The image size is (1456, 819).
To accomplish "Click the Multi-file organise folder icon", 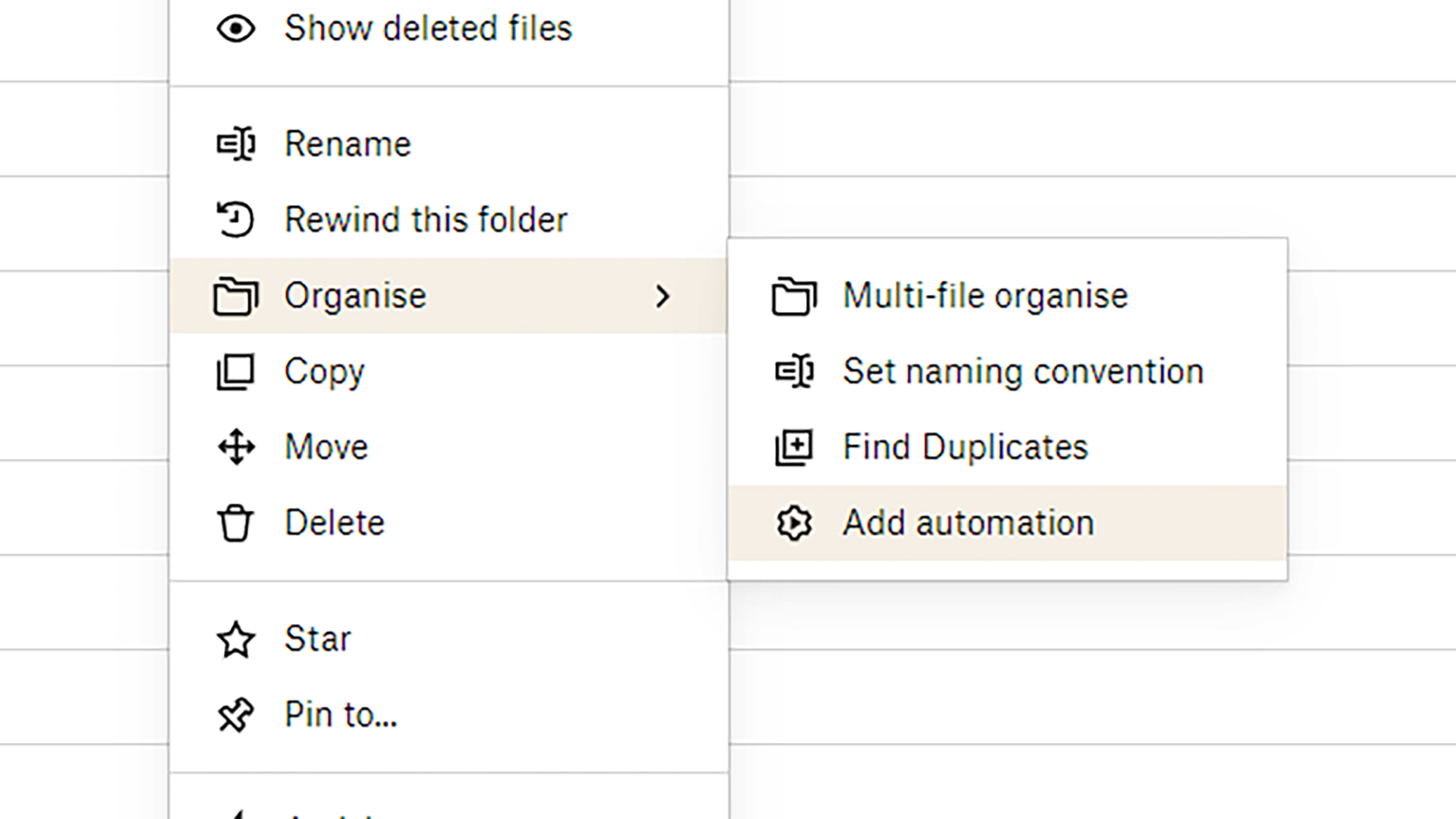I will (794, 296).
